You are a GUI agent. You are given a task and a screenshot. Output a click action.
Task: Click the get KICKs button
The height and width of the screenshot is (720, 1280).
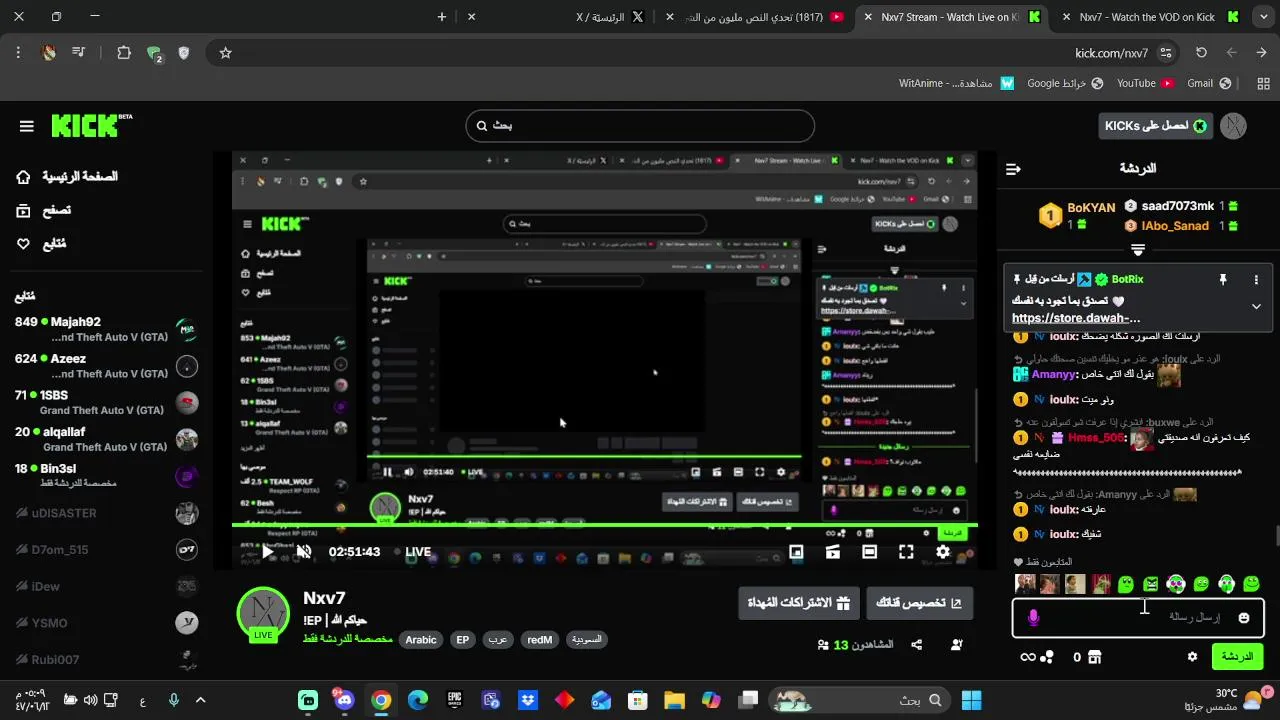pyautogui.click(x=1155, y=126)
